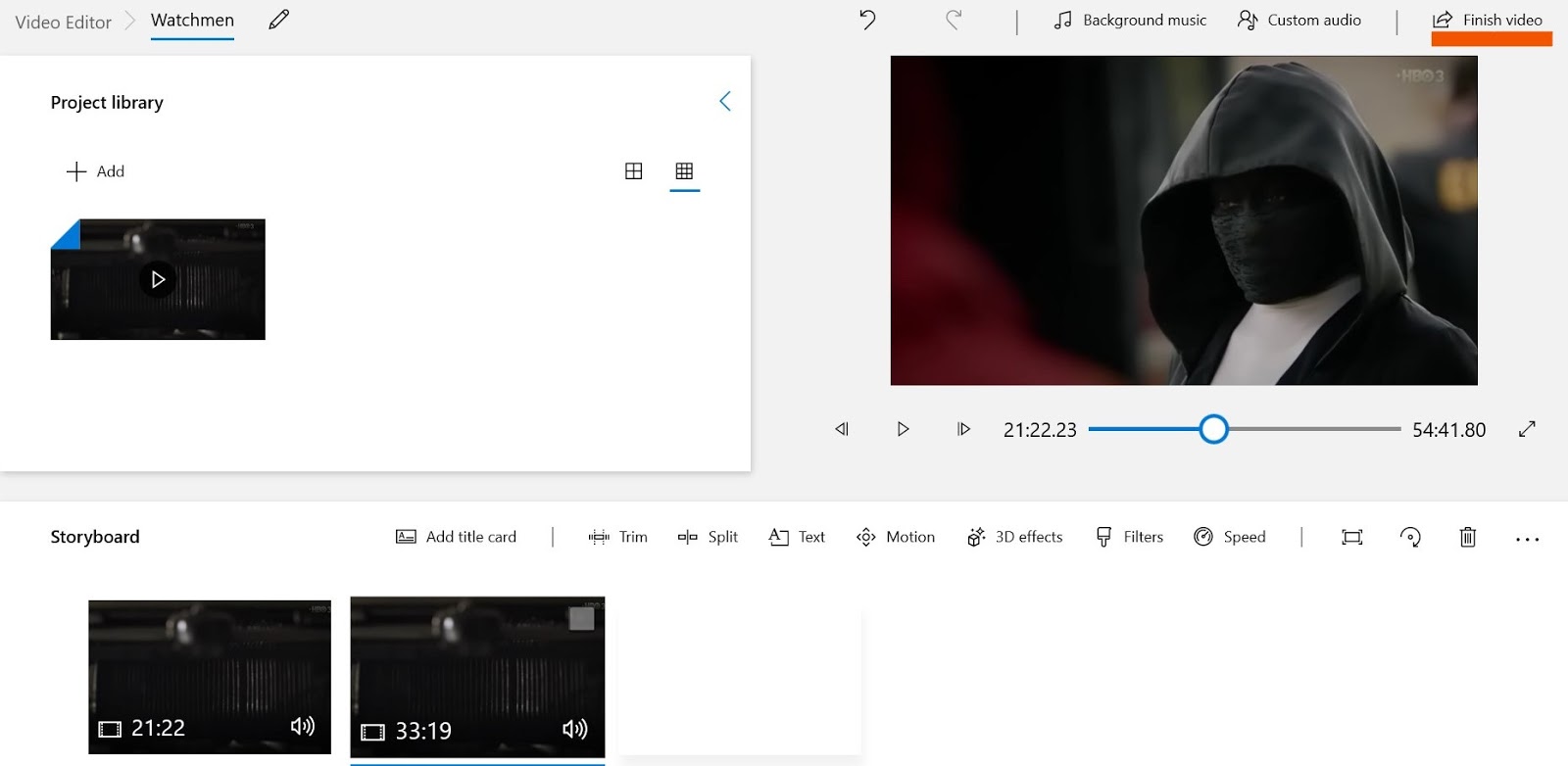1568x766 pixels.
Task: Click the preview seek bar handle
Action: [x=1213, y=429]
